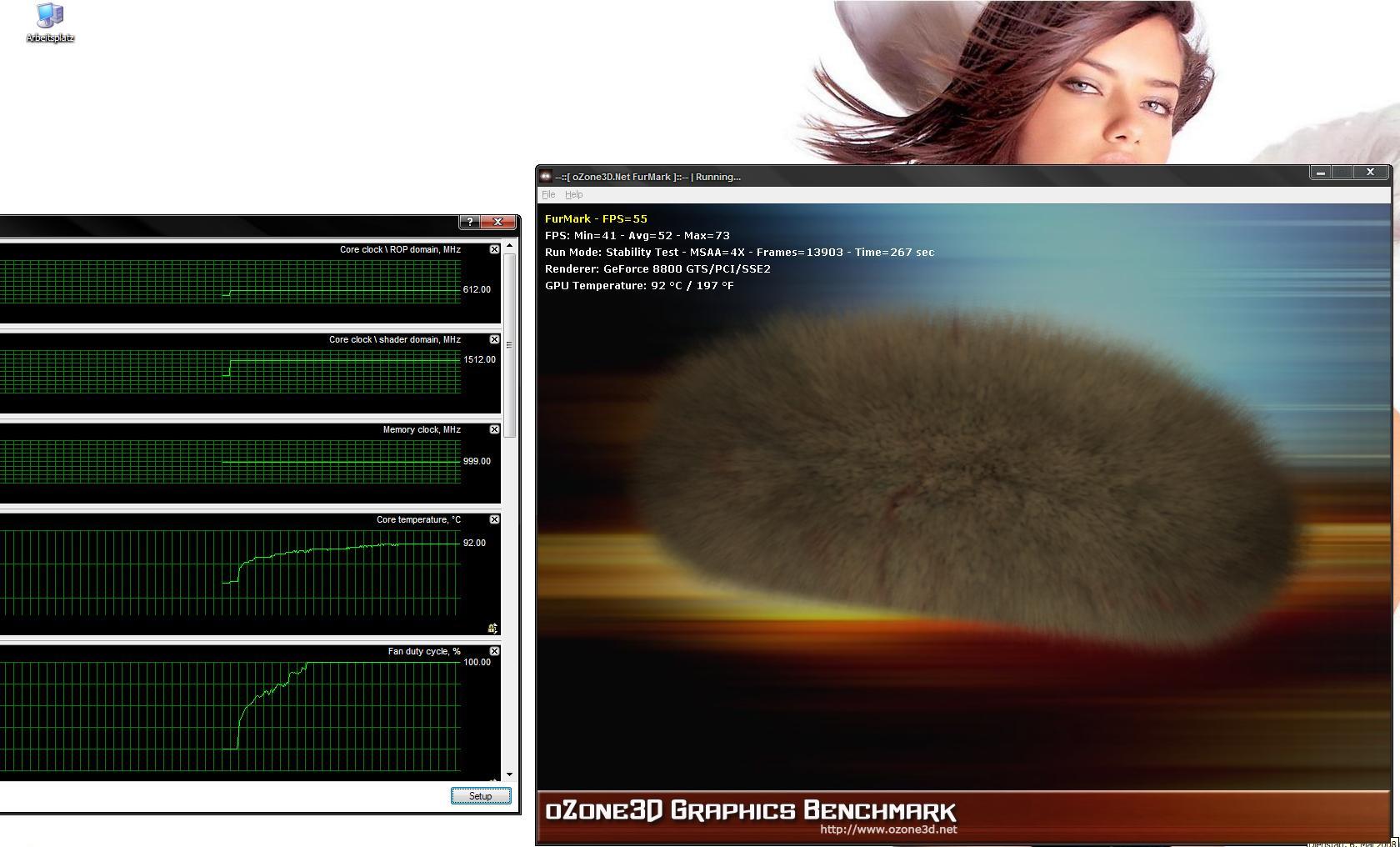Viewport: 1400px width, 847px height.
Task: Visit the http://www.ozone3d.net link
Action: [888, 829]
